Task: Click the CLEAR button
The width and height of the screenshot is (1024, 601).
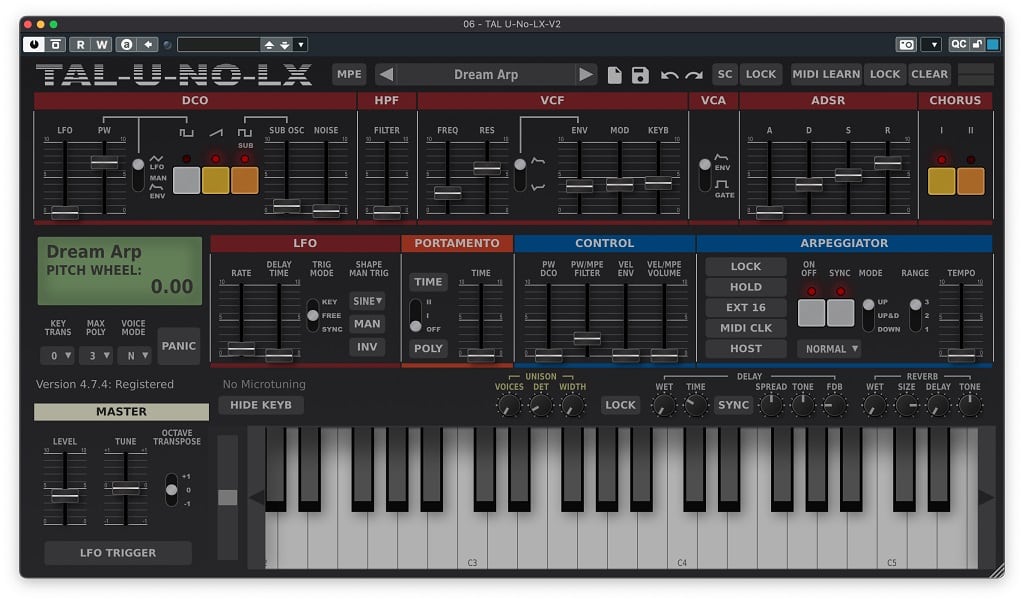Action: click(929, 74)
